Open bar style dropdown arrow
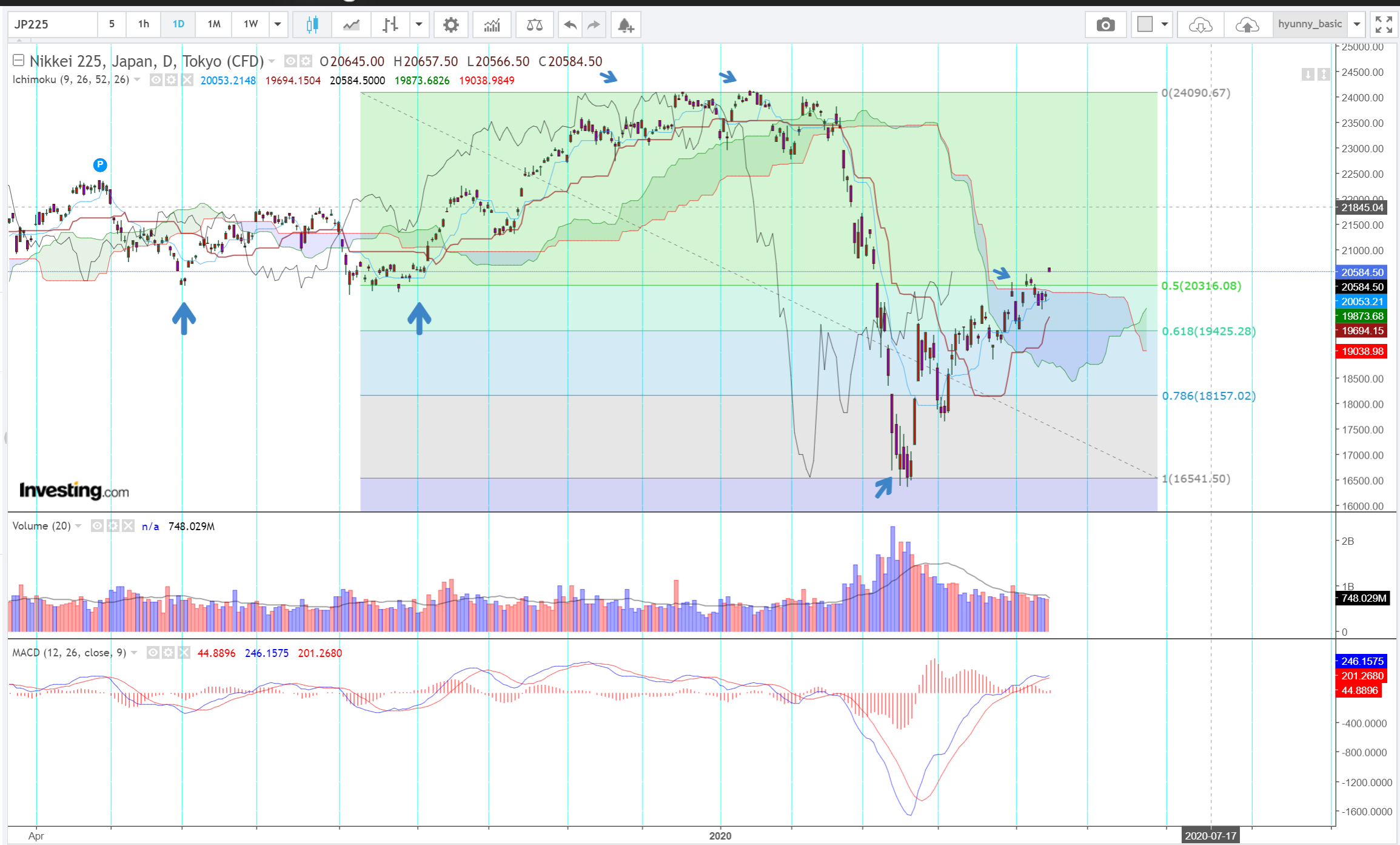 (418, 25)
